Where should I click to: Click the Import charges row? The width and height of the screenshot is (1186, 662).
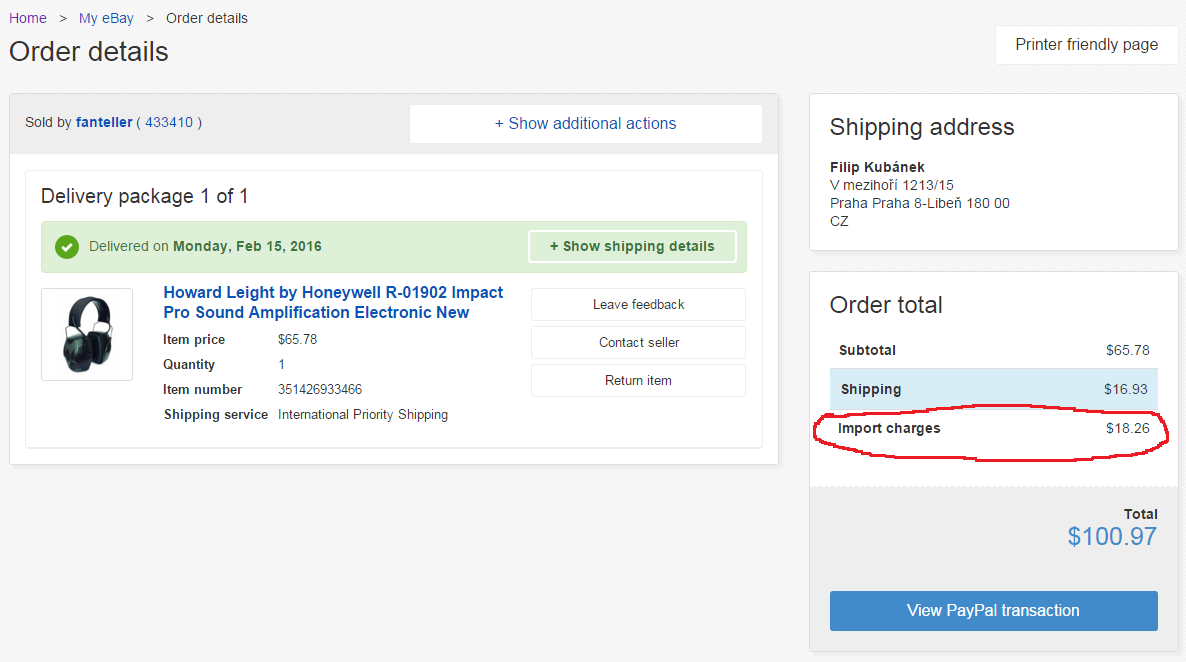coord(994,428)
